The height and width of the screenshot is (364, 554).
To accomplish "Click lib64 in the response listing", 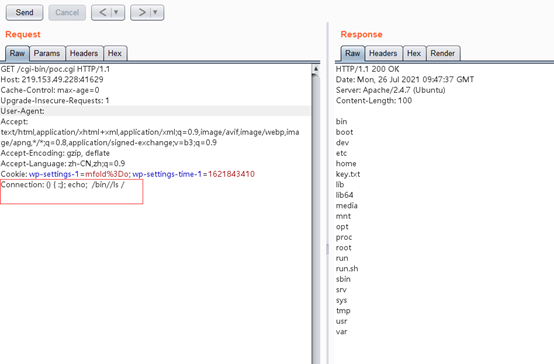I will [x=344, y=195].
